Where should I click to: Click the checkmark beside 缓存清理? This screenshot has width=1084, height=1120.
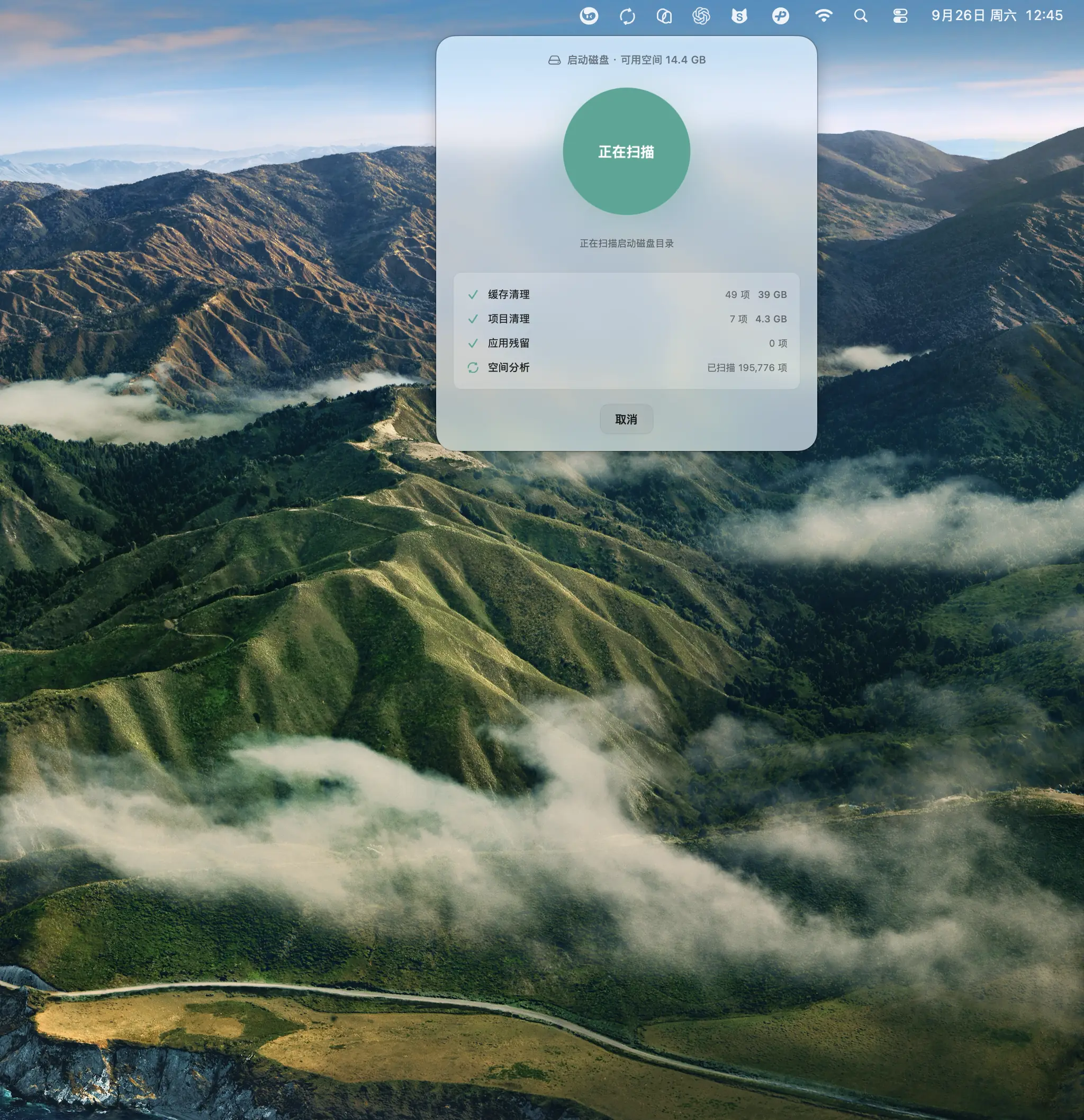[x=473, y=295]
